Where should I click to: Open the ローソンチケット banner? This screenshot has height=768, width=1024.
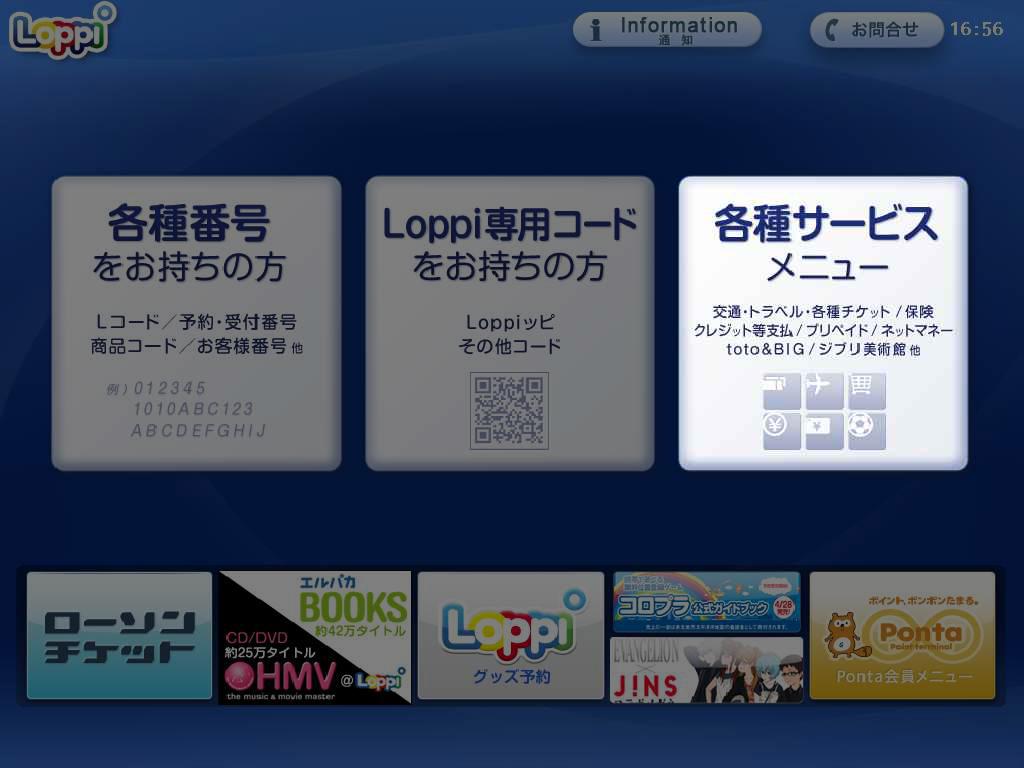(x=120, y=635)
